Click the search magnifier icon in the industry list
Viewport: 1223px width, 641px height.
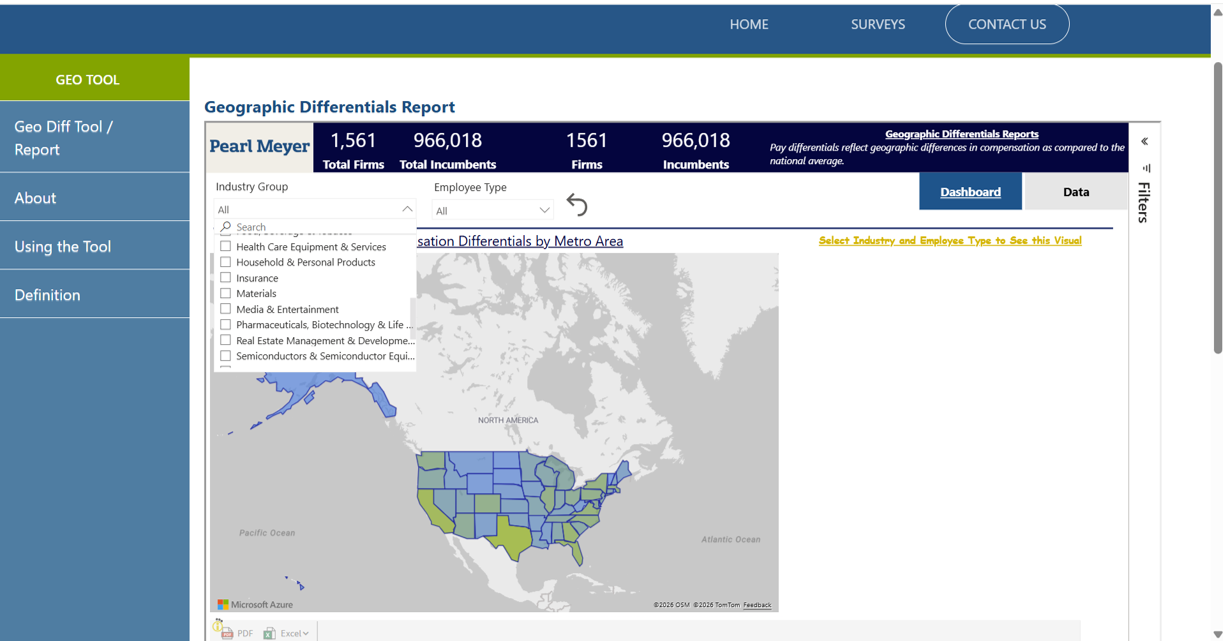[x=226, y=227]
